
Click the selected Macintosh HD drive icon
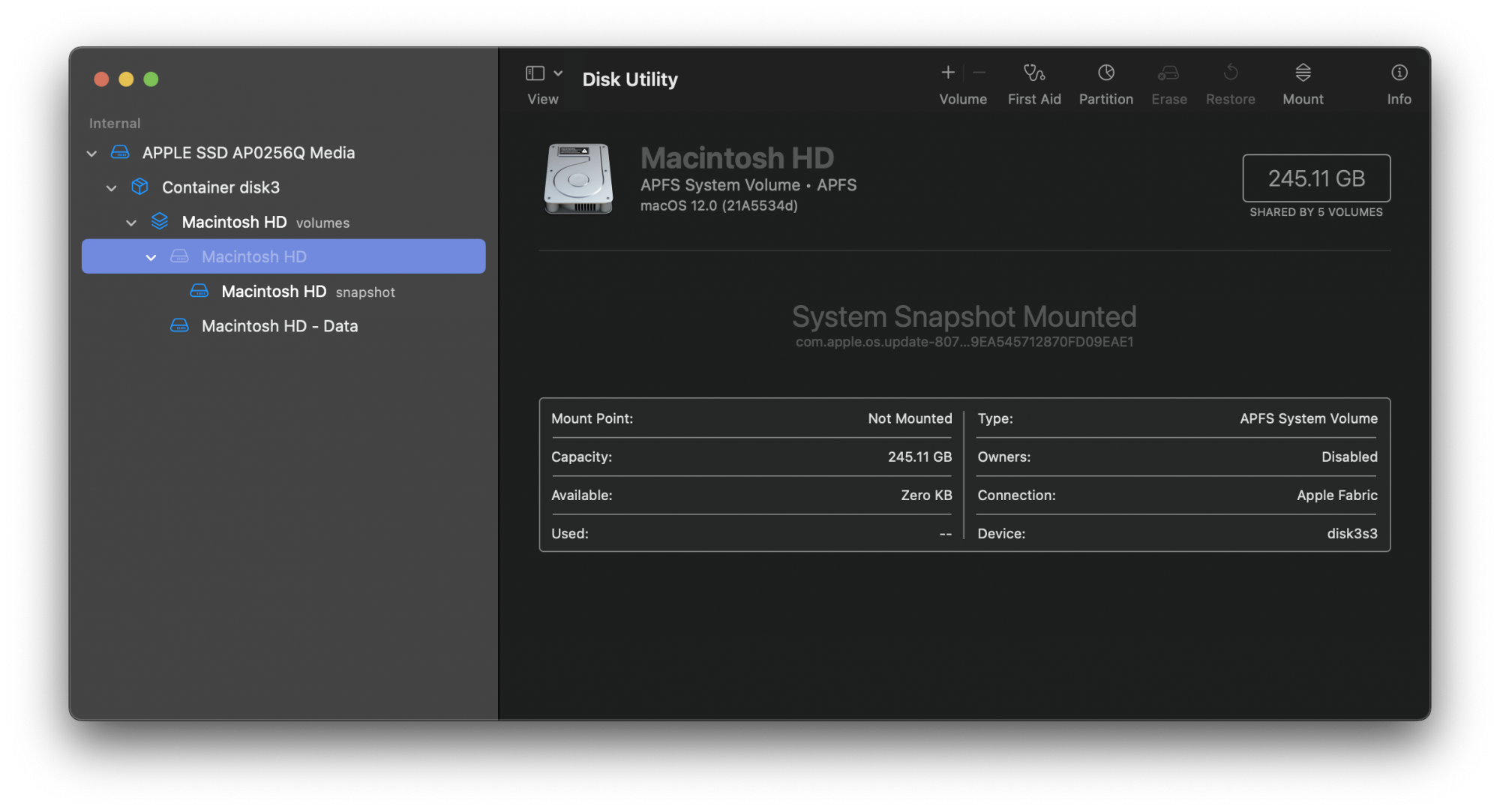(179, 256)
